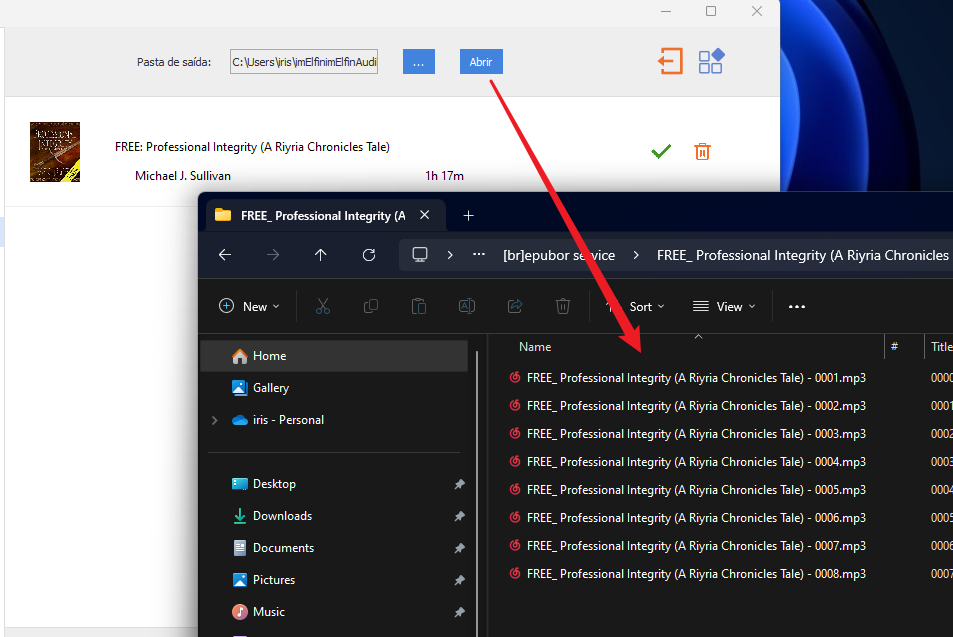Open the New item dropdown

[x=249, y=306]
